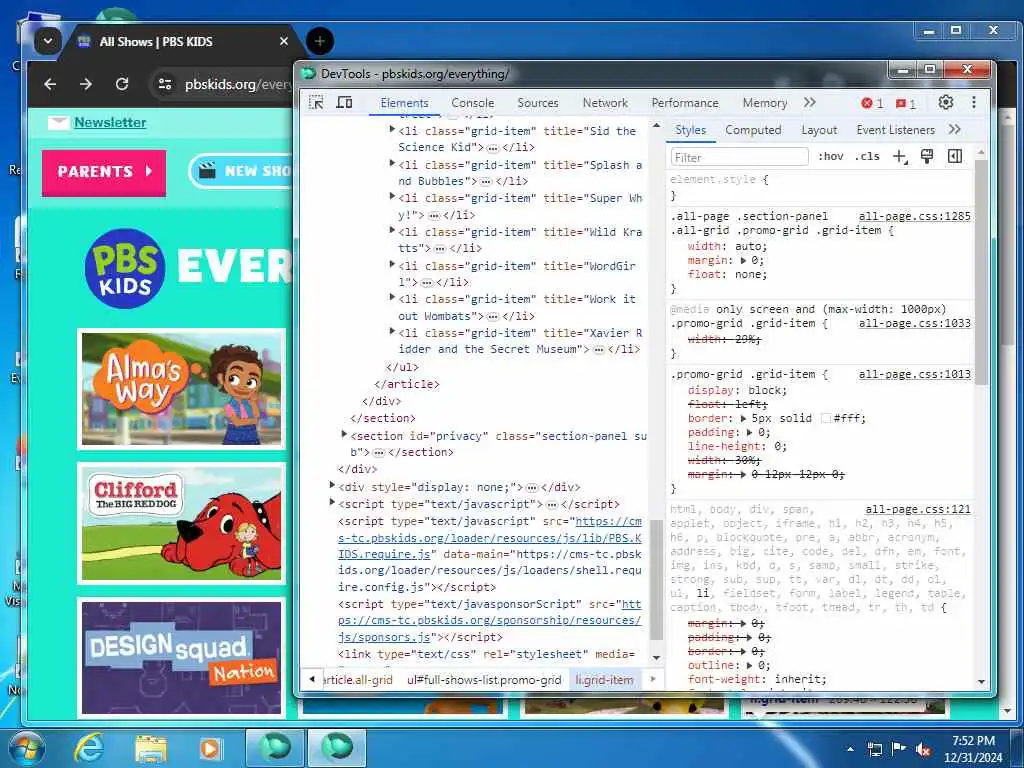Select the Styles sidebar tab
The width and height of the screenshot is (1024, 768).
coord(690,129)
